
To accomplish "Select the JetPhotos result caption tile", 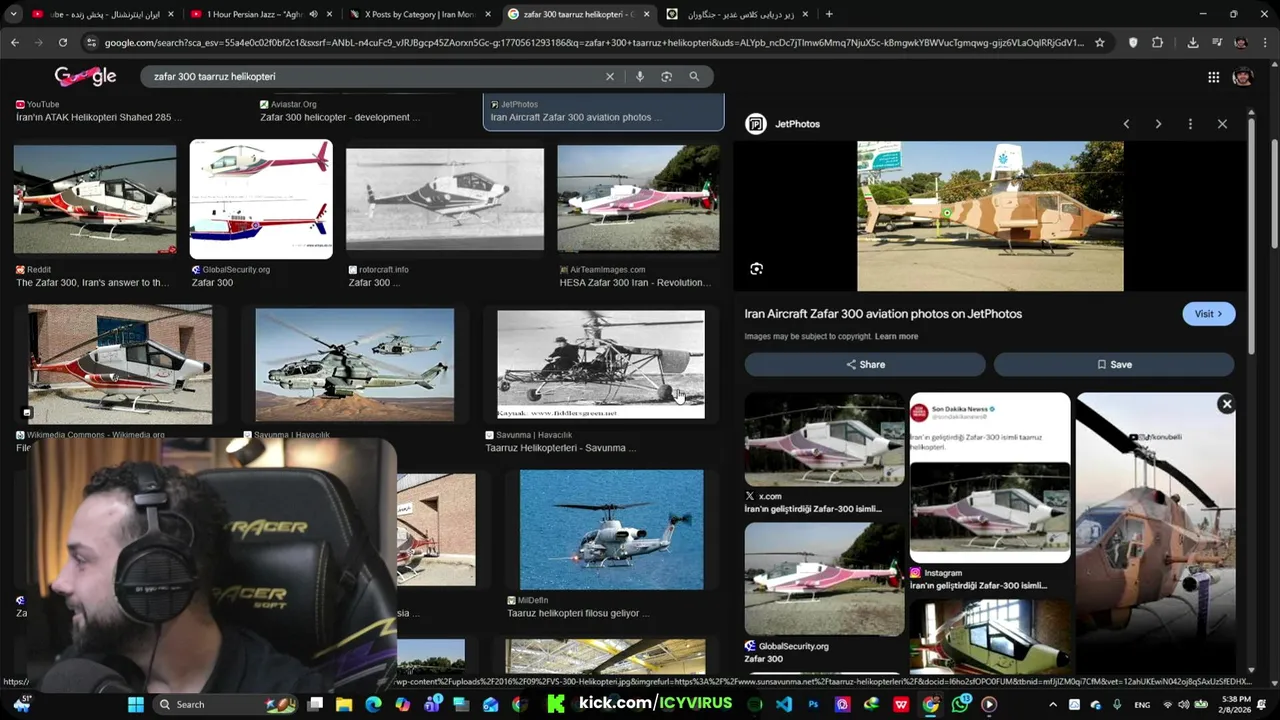I will tap(603, 111).
